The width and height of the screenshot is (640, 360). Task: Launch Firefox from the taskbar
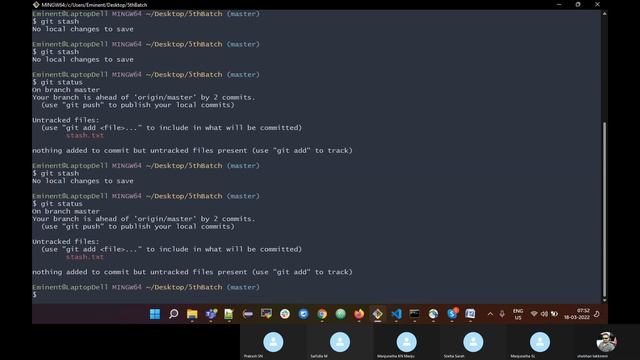(359, 314)
